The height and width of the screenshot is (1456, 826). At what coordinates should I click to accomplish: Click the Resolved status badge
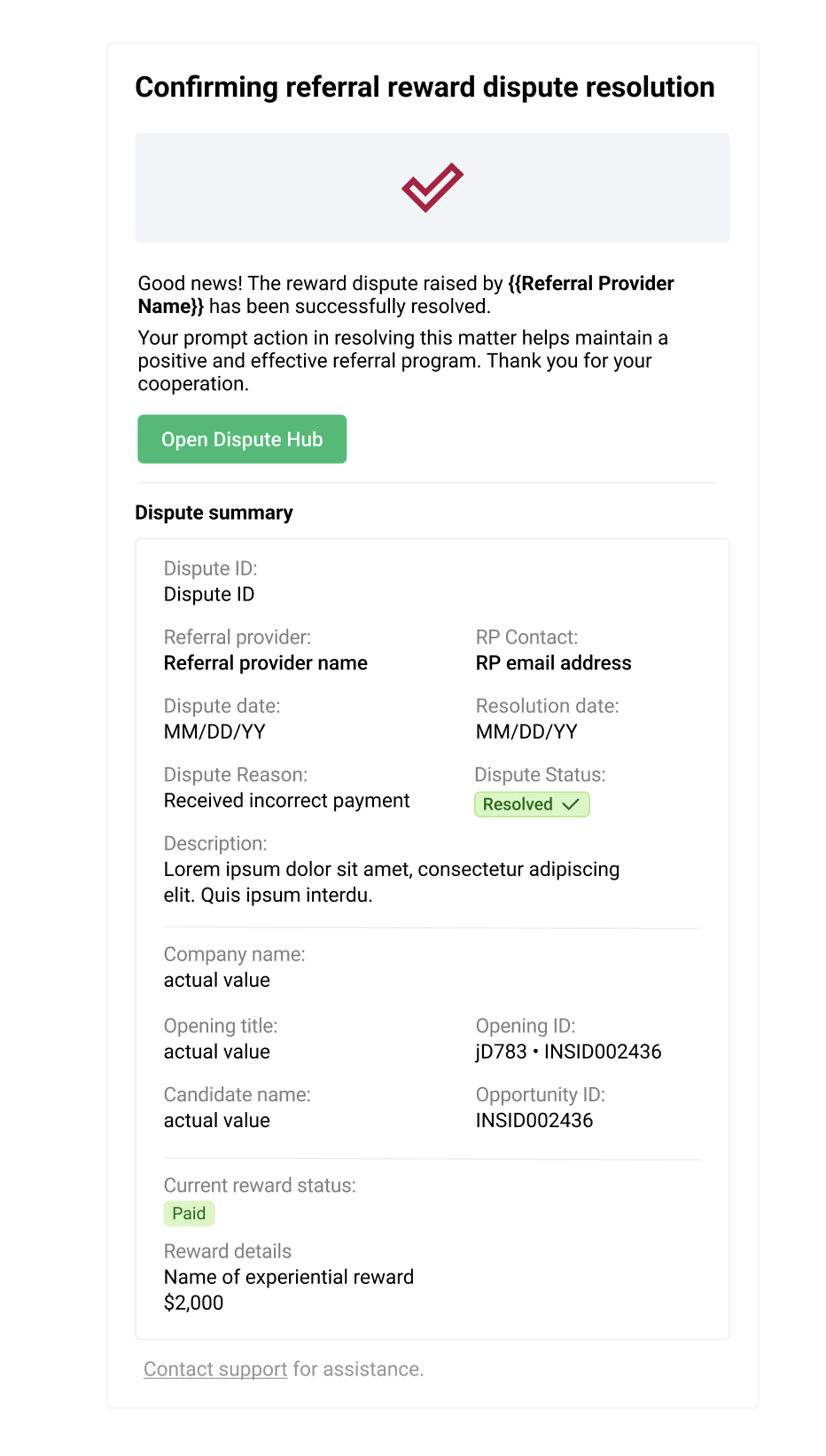[x=532, y=804]
